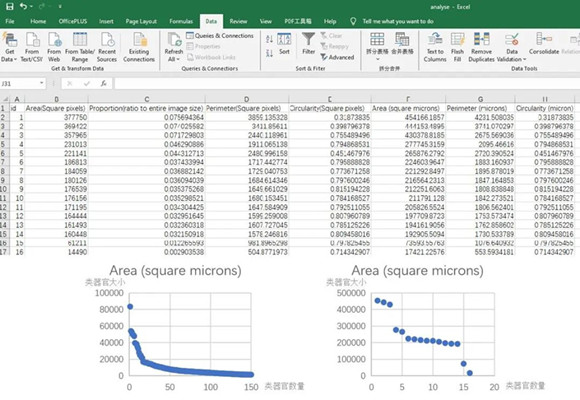Open the Page Layout tab
Image resolution: width=580 pixels, height=400 pixels.
[141, 21]
